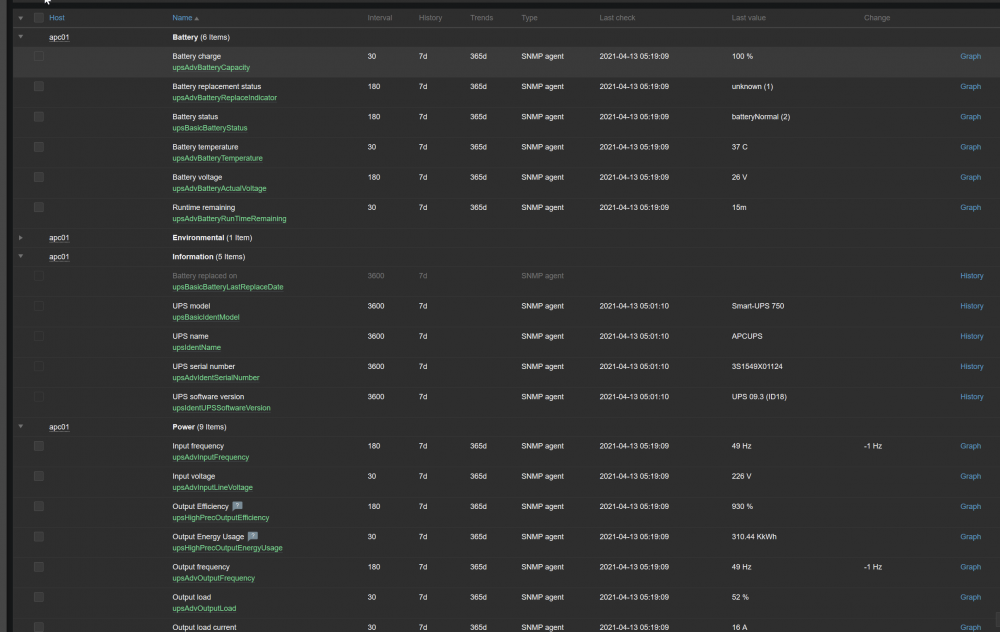
Task: Click the upsAdvBatteryRunTimeRemaining key link
Action: click(229, 218)
